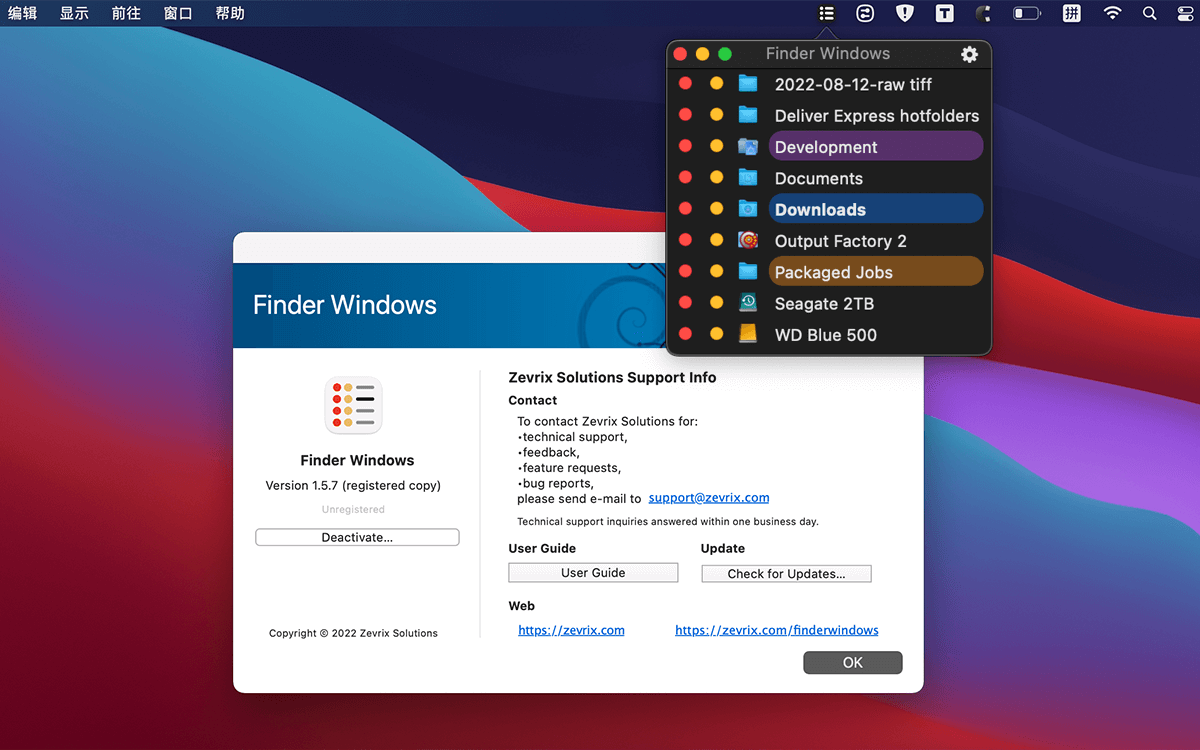Select WD Blue 500 in the list

coord(825,334)
